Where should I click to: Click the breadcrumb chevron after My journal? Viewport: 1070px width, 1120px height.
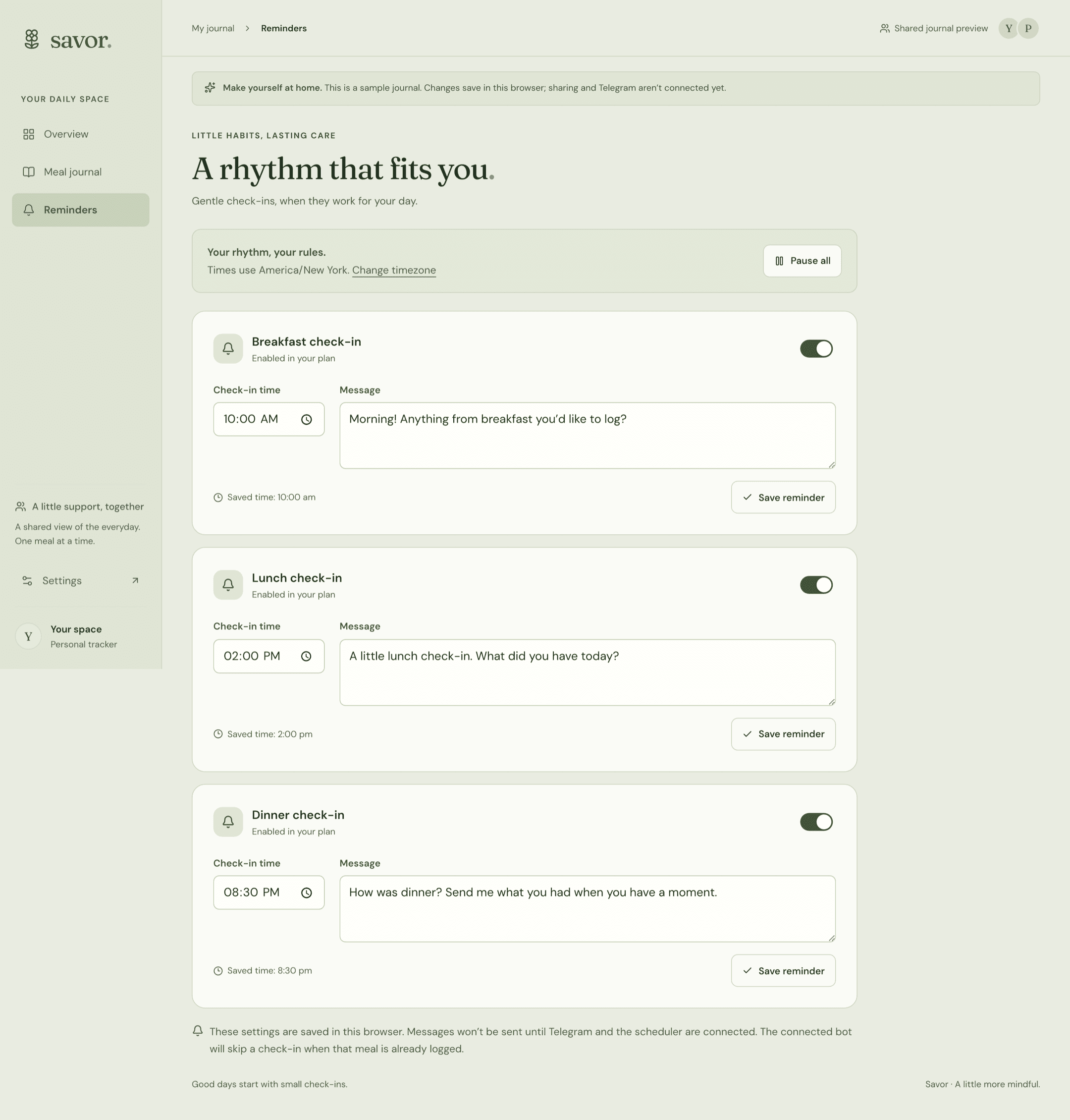click(248, 29)
